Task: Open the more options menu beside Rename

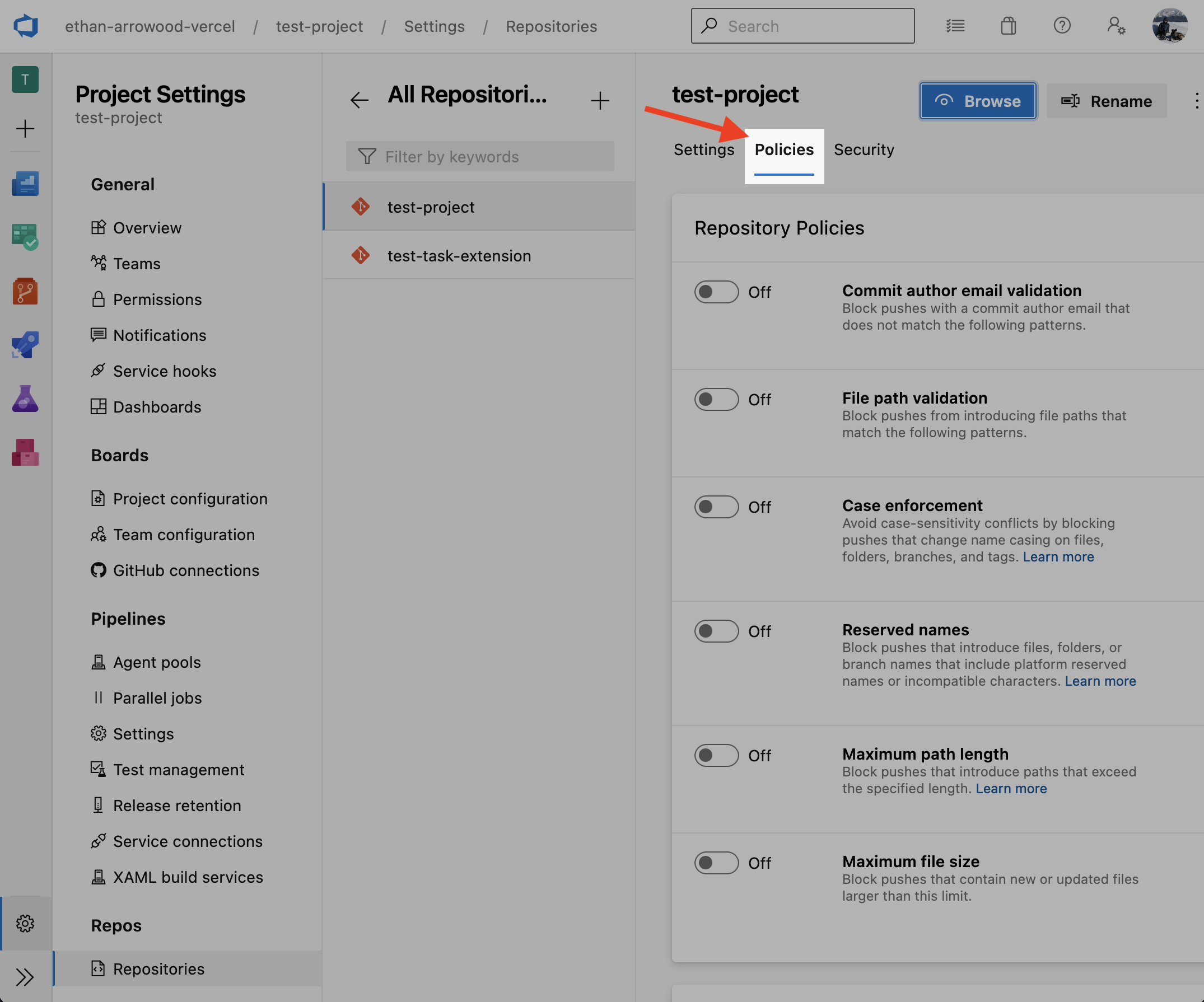Action: tap(1197, 101)
